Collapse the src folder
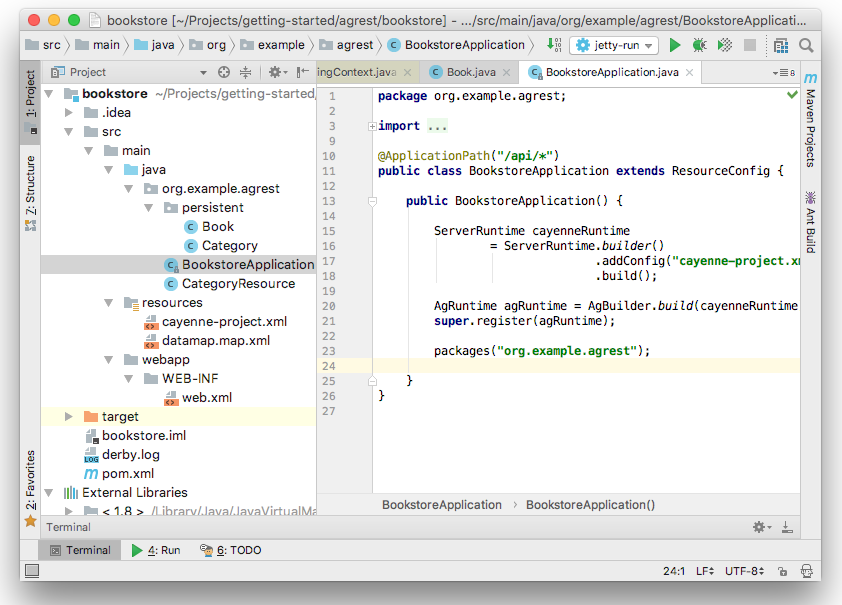Viewport: 842px width, 605px height. [69, 132]
